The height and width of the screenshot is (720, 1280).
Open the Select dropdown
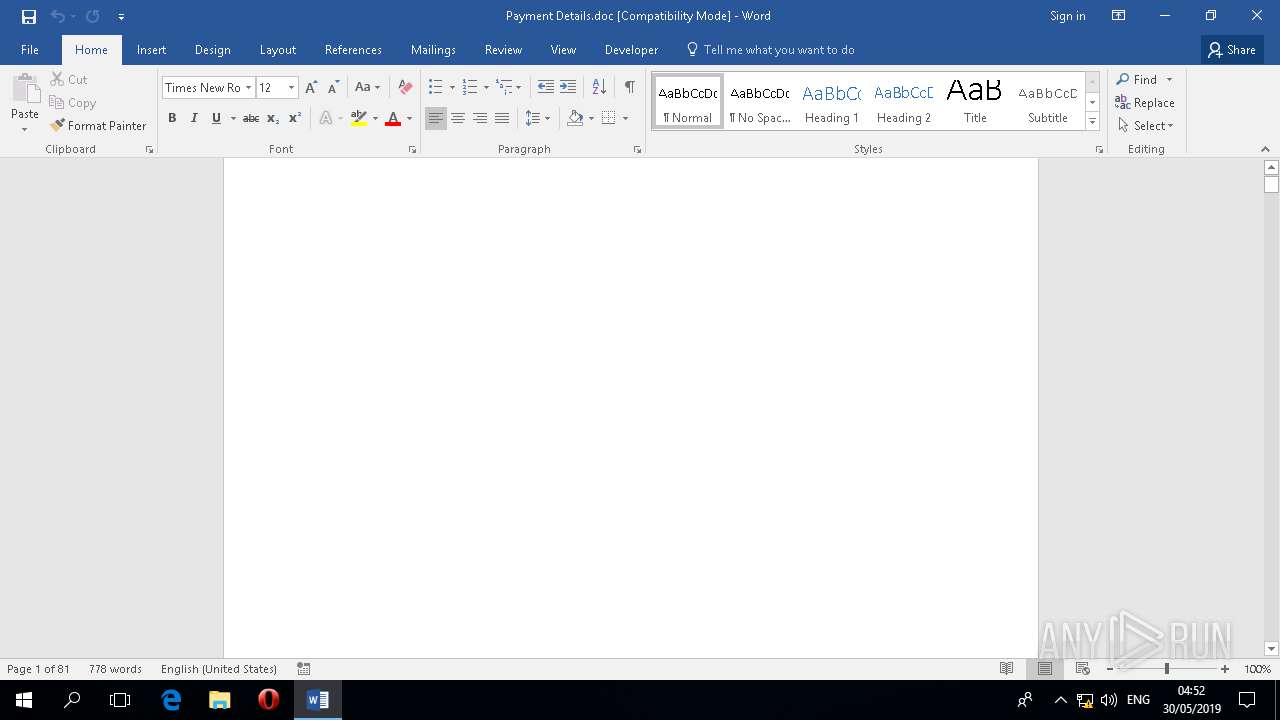point(1146,126)
